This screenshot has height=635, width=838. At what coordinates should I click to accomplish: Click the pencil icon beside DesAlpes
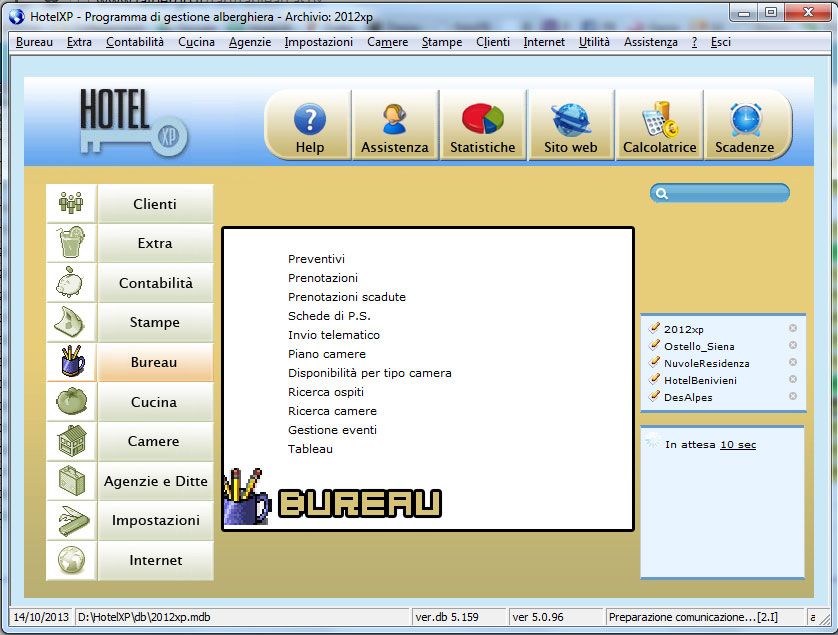[654, 396]
